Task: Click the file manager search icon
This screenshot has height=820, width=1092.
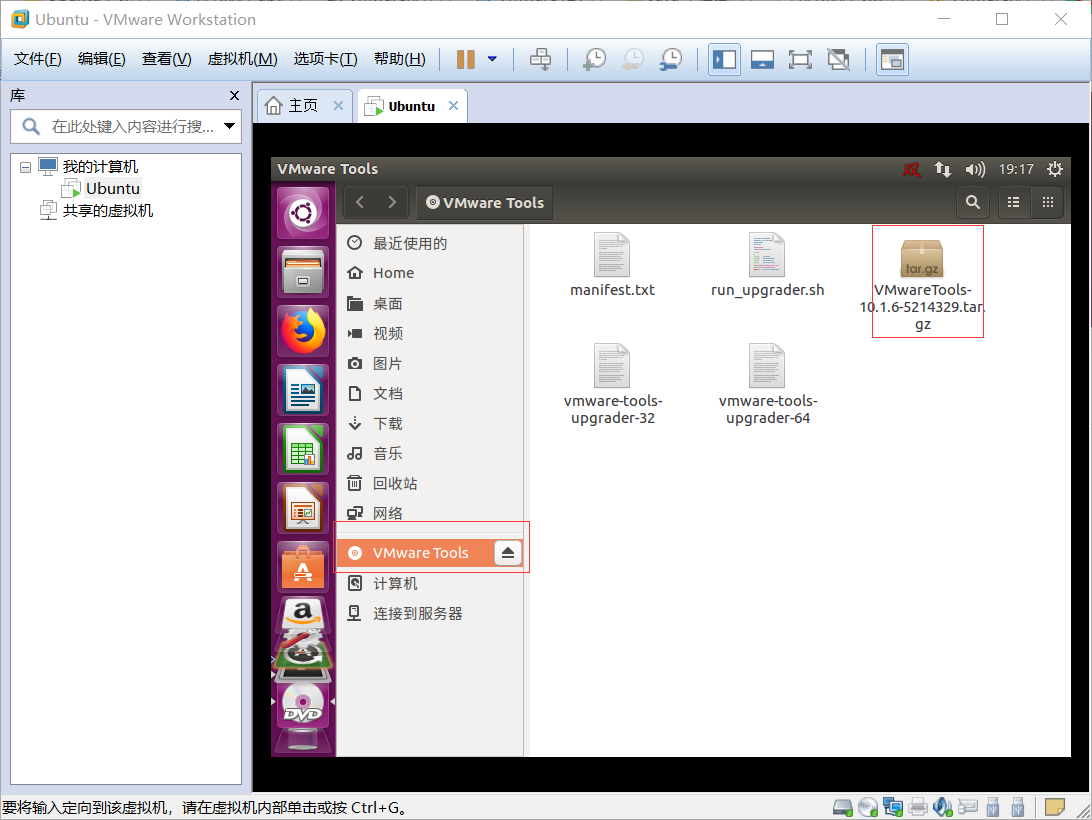Action: tap(973, 203)
